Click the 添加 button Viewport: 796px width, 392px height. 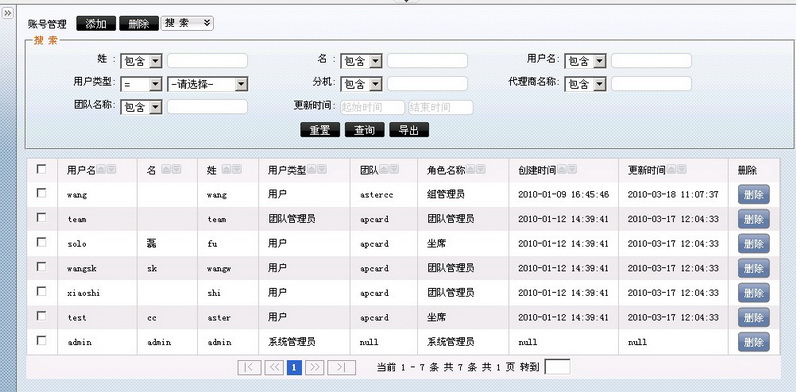click(x=96, y=23)
